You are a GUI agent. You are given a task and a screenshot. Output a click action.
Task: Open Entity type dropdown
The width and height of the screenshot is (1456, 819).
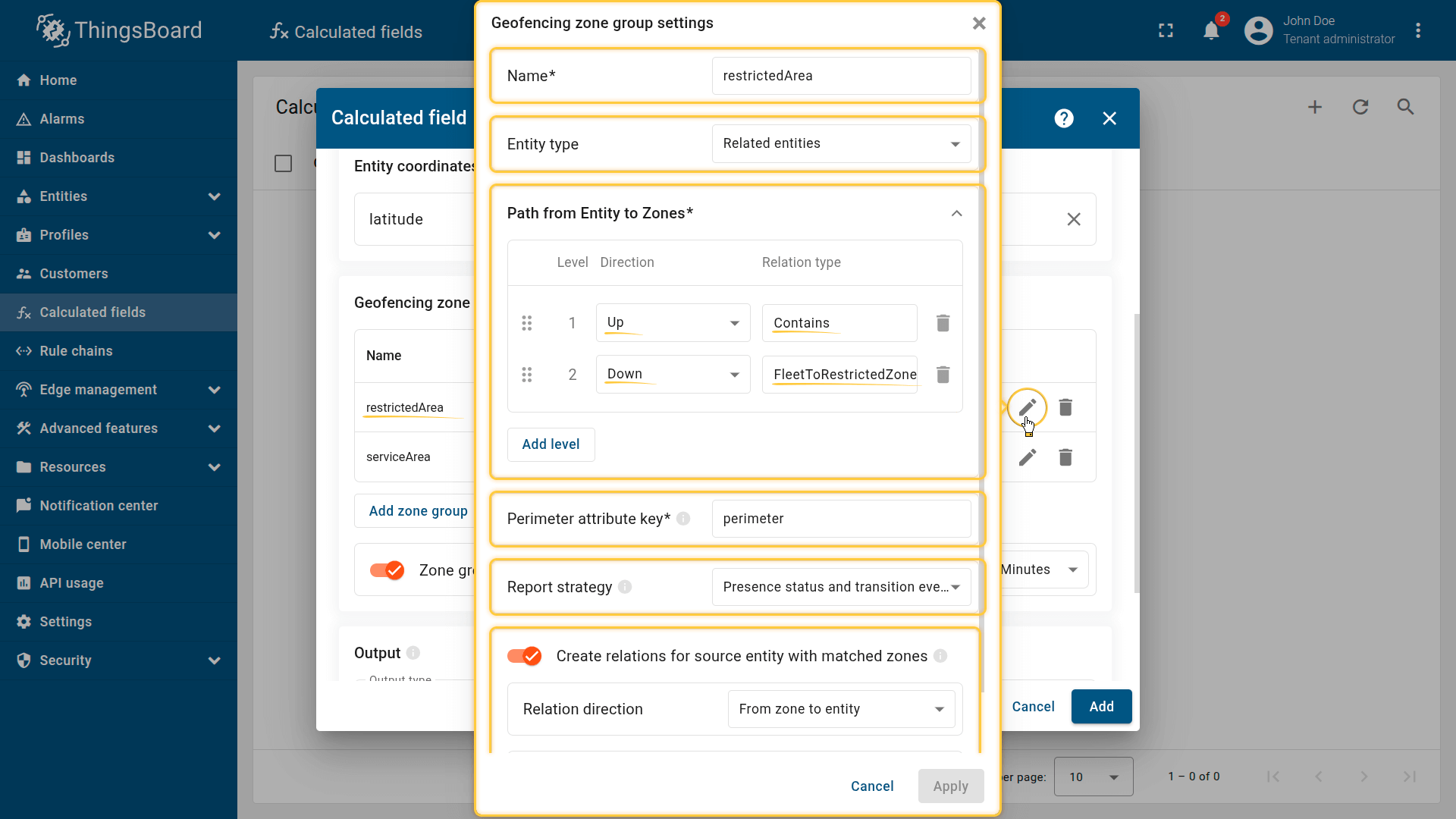[841, 144]
